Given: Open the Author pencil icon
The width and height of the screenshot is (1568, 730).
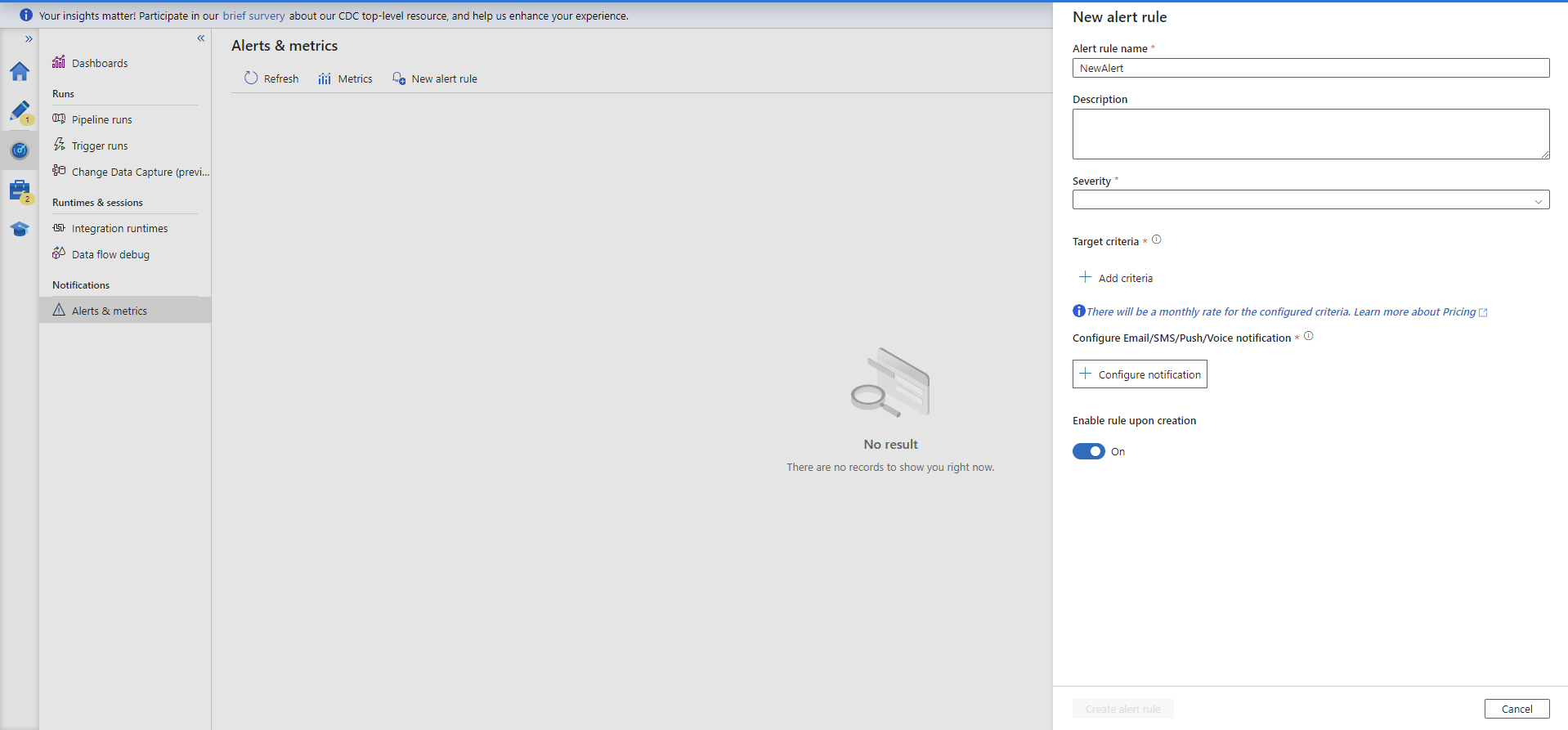Looking at the screenshot, I should [x=20, y=111].
